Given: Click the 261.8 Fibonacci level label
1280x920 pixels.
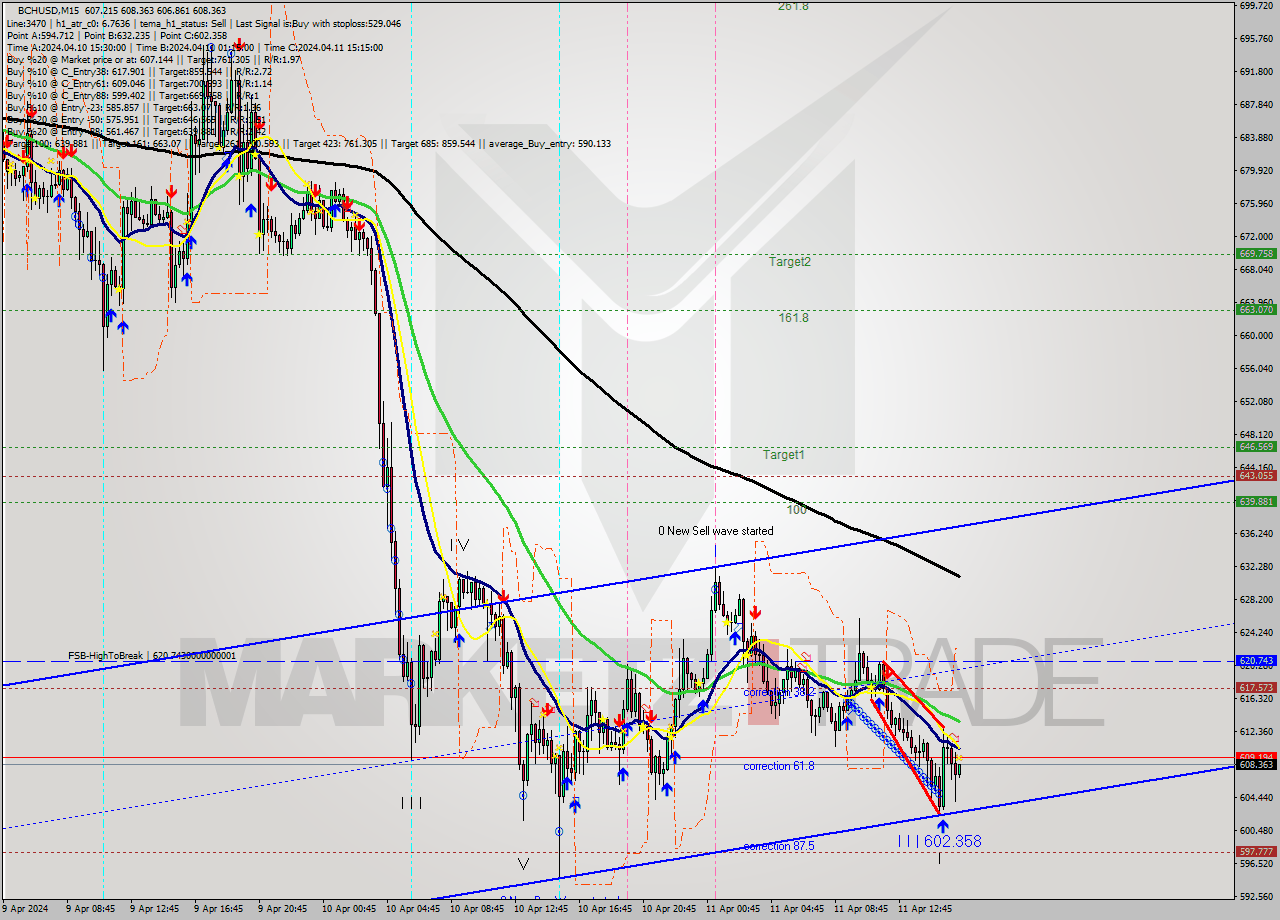Looking at the screenshot, I should tap(793, 6).
